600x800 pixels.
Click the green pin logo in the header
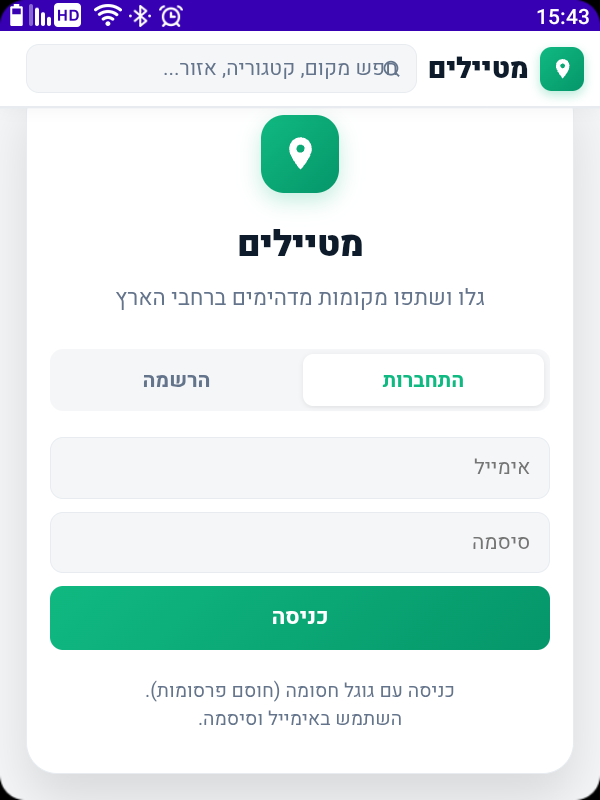click(x=562, y=69)
